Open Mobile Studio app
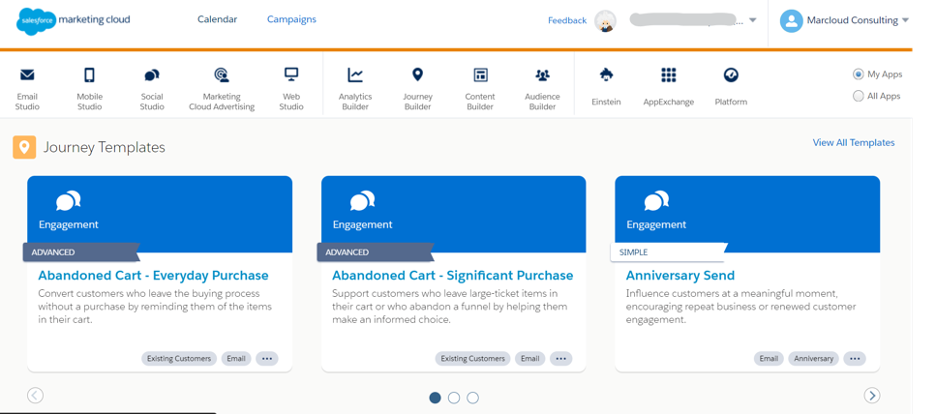The width and height of the screenshot is (936, 414). pyautogui.click(x=90, y=89)
